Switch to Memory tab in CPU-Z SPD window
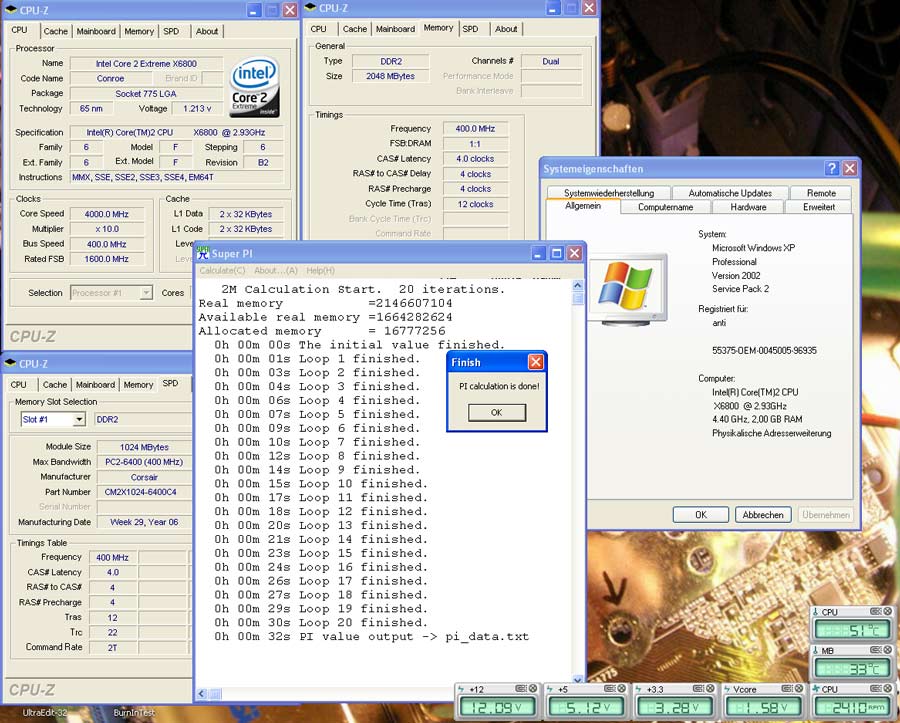 pos(138,385)
